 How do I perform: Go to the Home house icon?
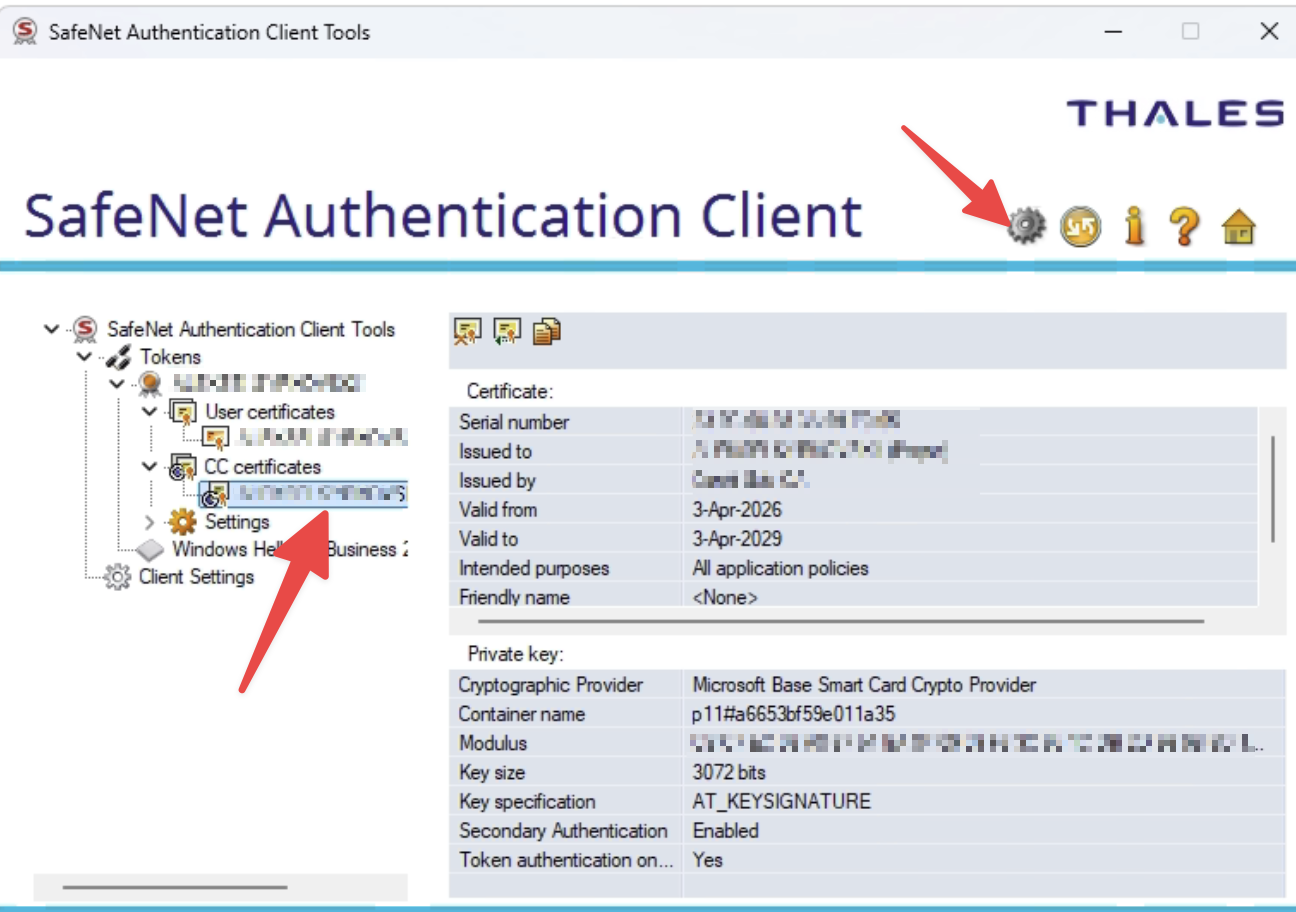pyautogui.click(x=1238, y=227)
